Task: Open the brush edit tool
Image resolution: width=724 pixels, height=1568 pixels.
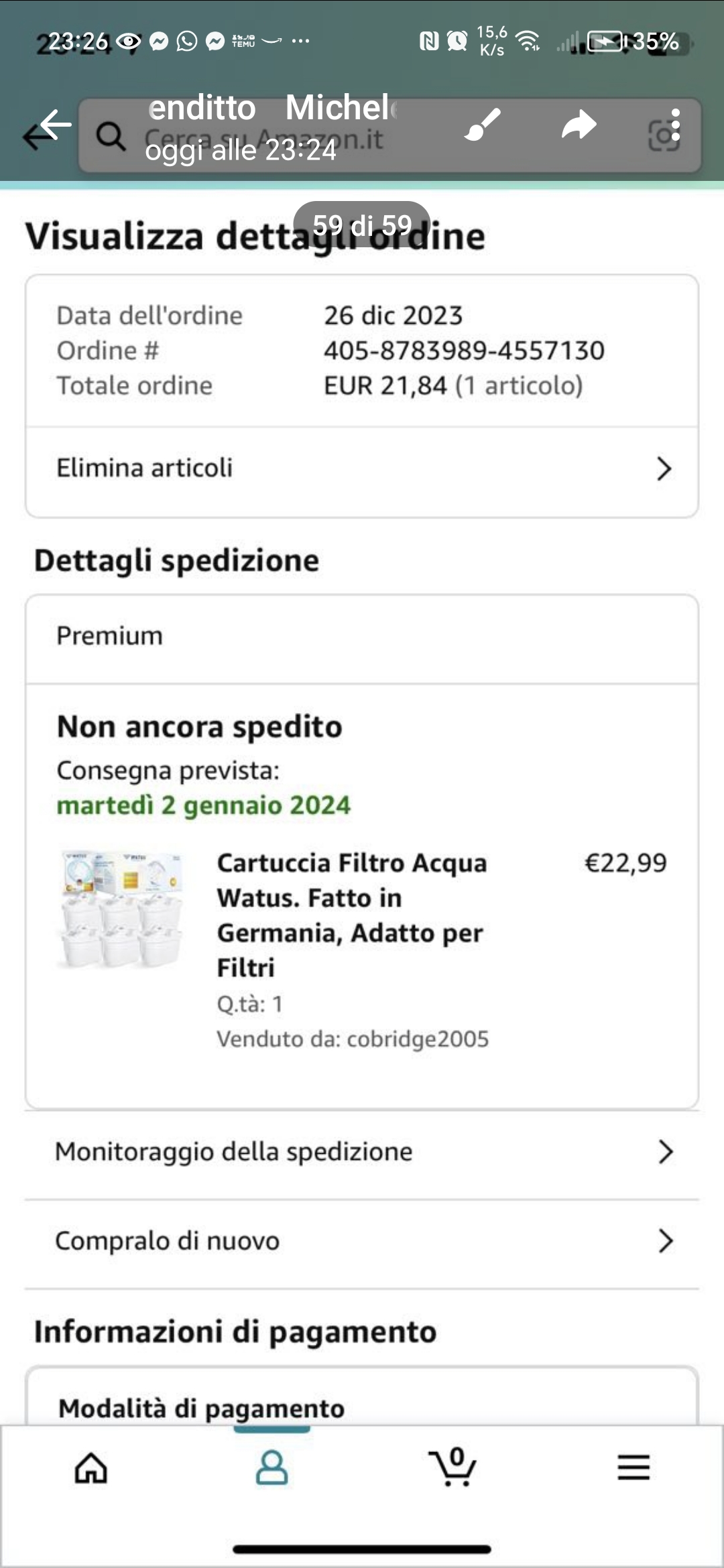Action: (x=483, y=125)
